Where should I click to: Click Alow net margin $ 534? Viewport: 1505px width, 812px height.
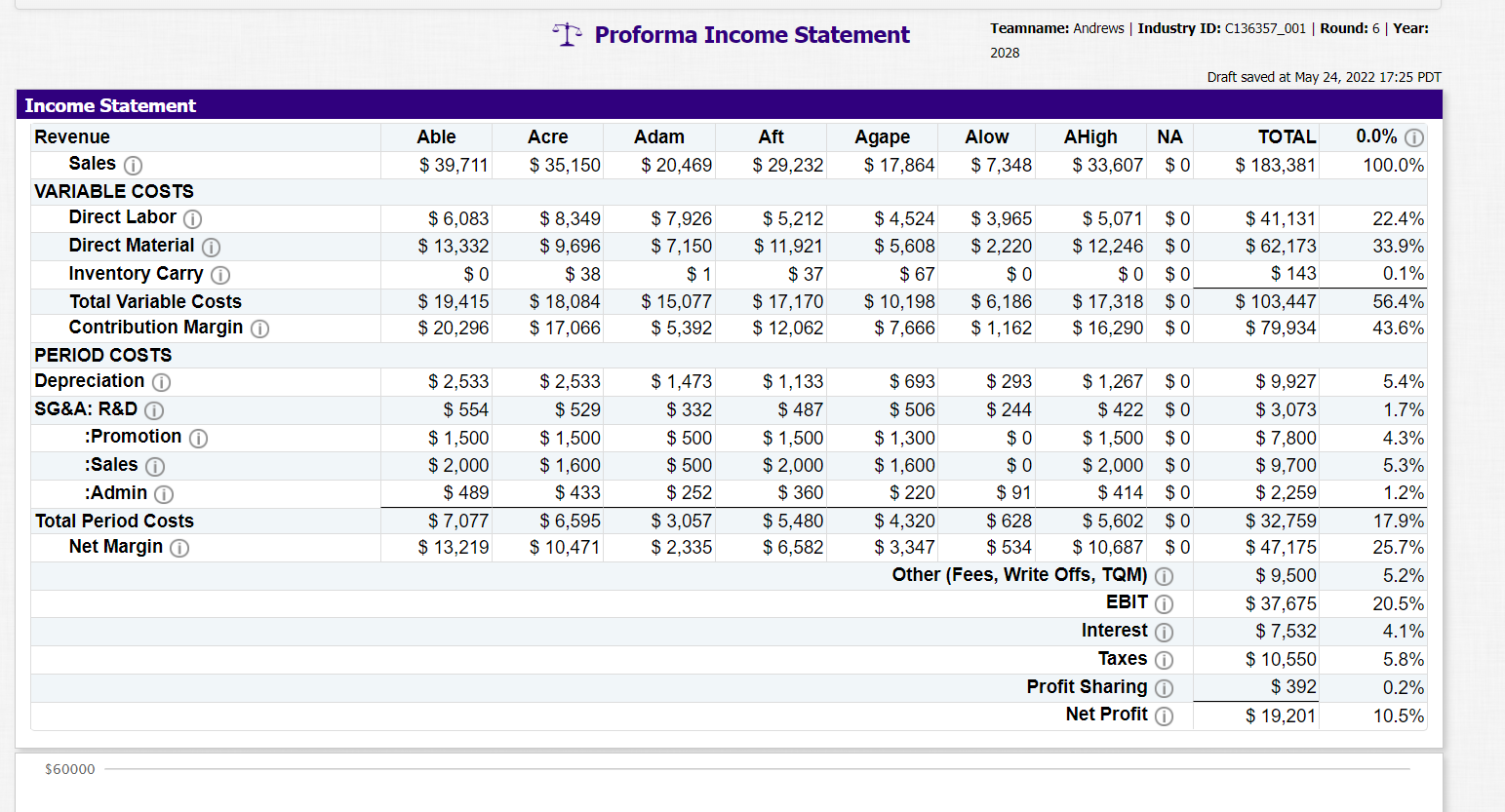tap(1009, 547)
